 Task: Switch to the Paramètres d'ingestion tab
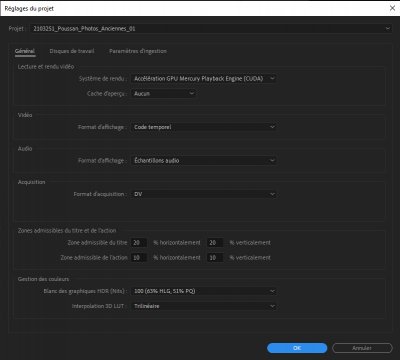[x=138, y=51]
